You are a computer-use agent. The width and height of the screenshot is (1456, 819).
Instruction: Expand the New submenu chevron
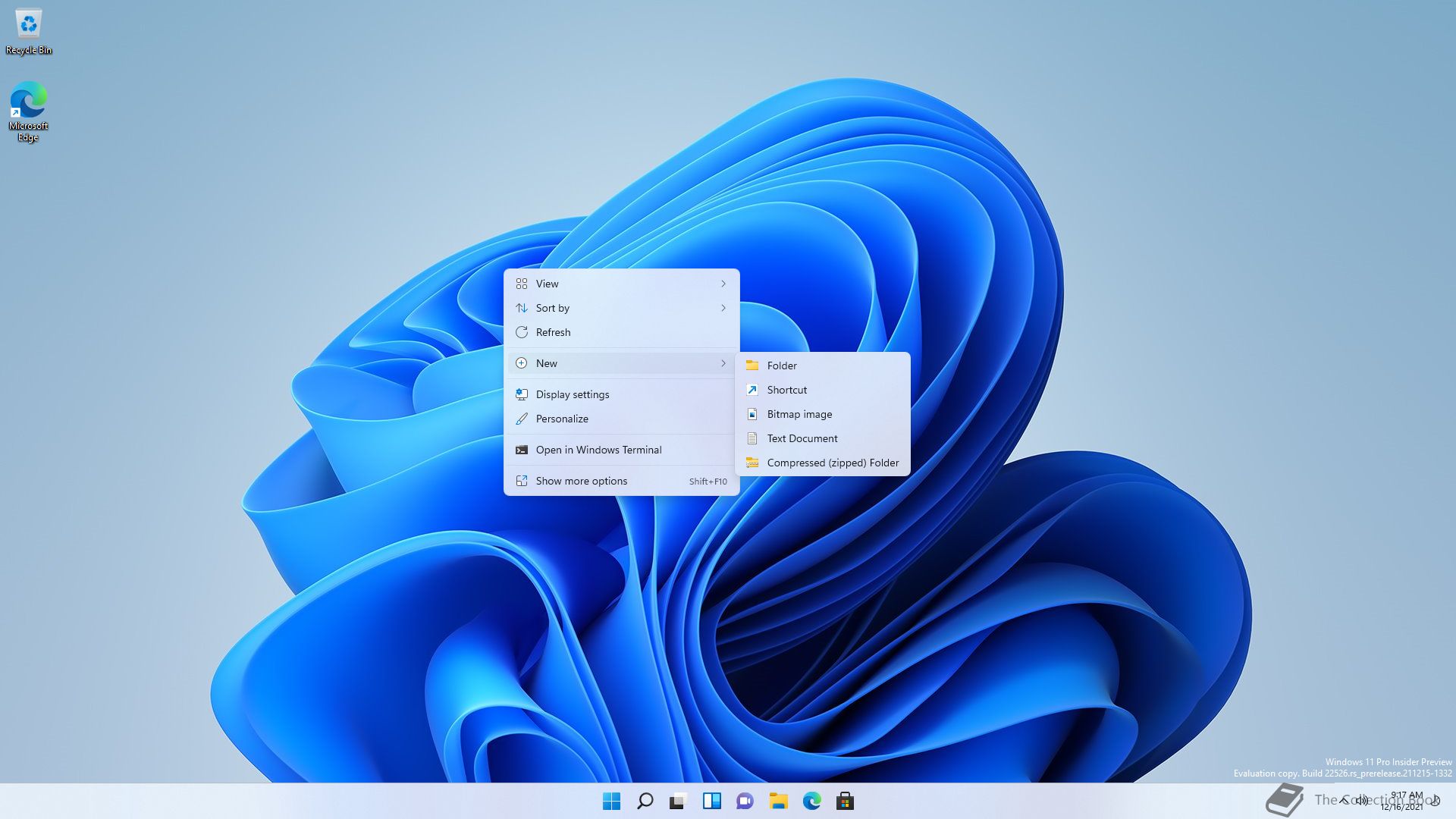point(723,363)
